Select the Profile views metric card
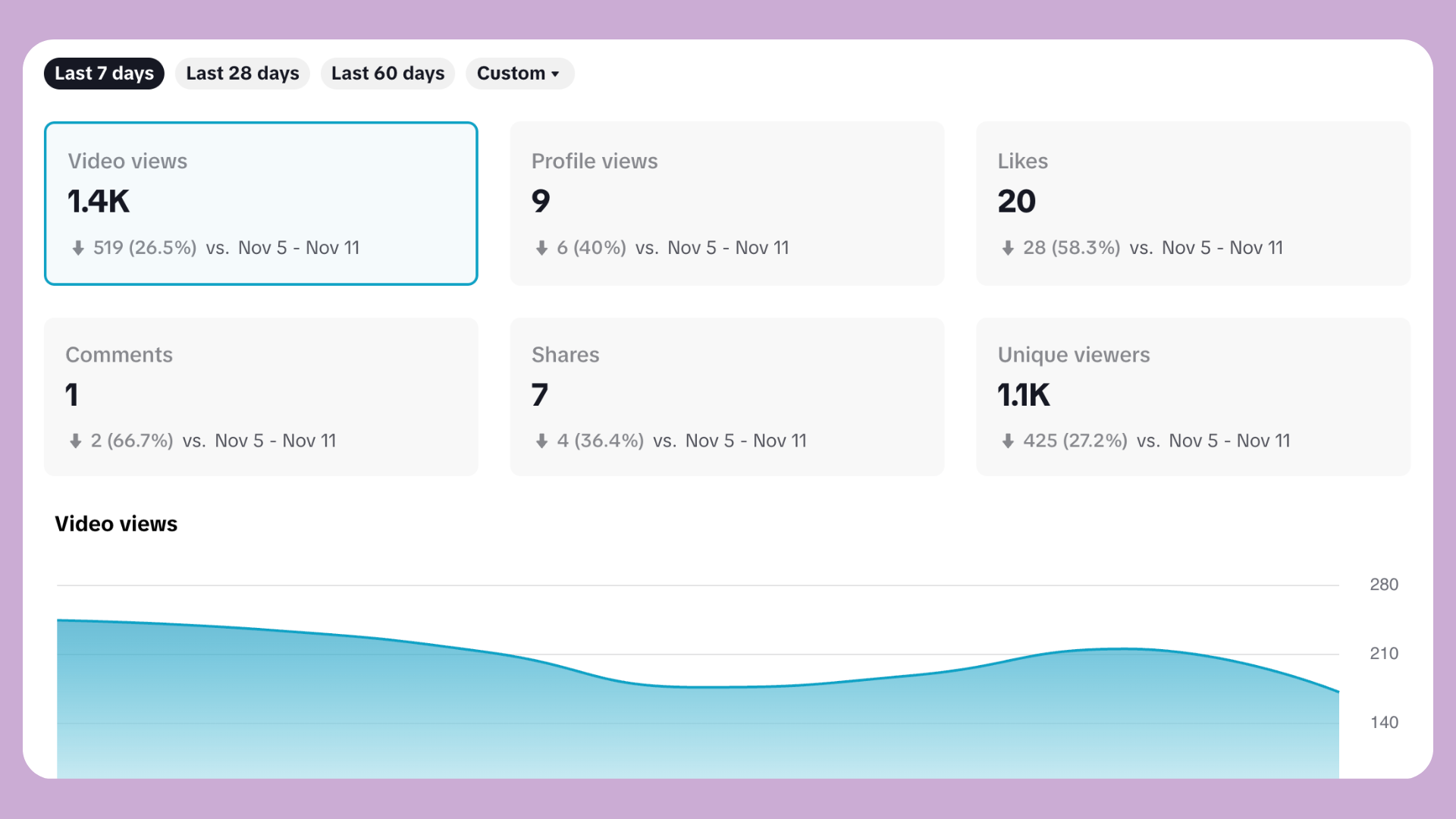The width and height of the screenshot is (1456, 819). [x=726, y=203]
